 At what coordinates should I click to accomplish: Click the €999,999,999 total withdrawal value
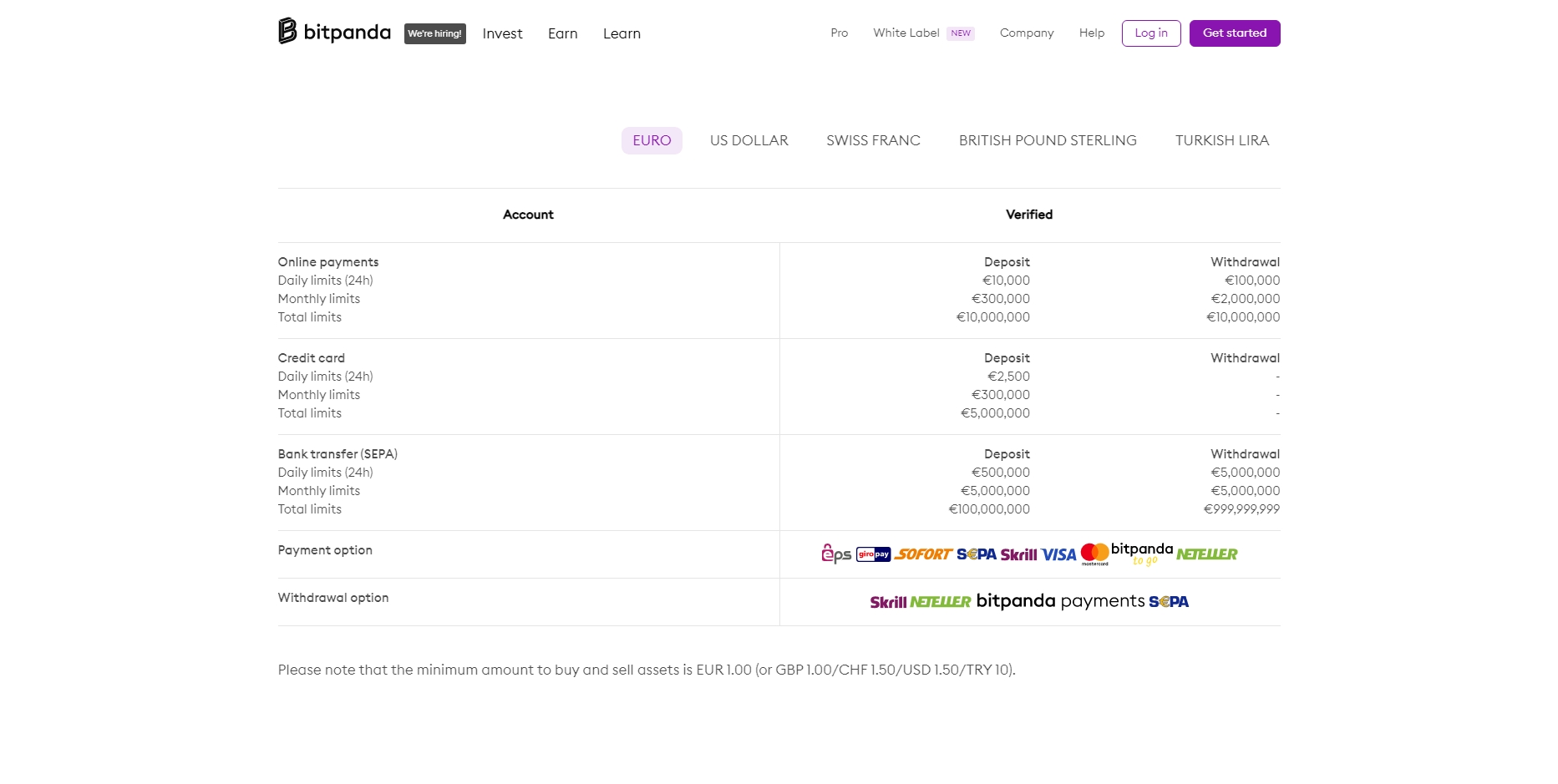1241,509
